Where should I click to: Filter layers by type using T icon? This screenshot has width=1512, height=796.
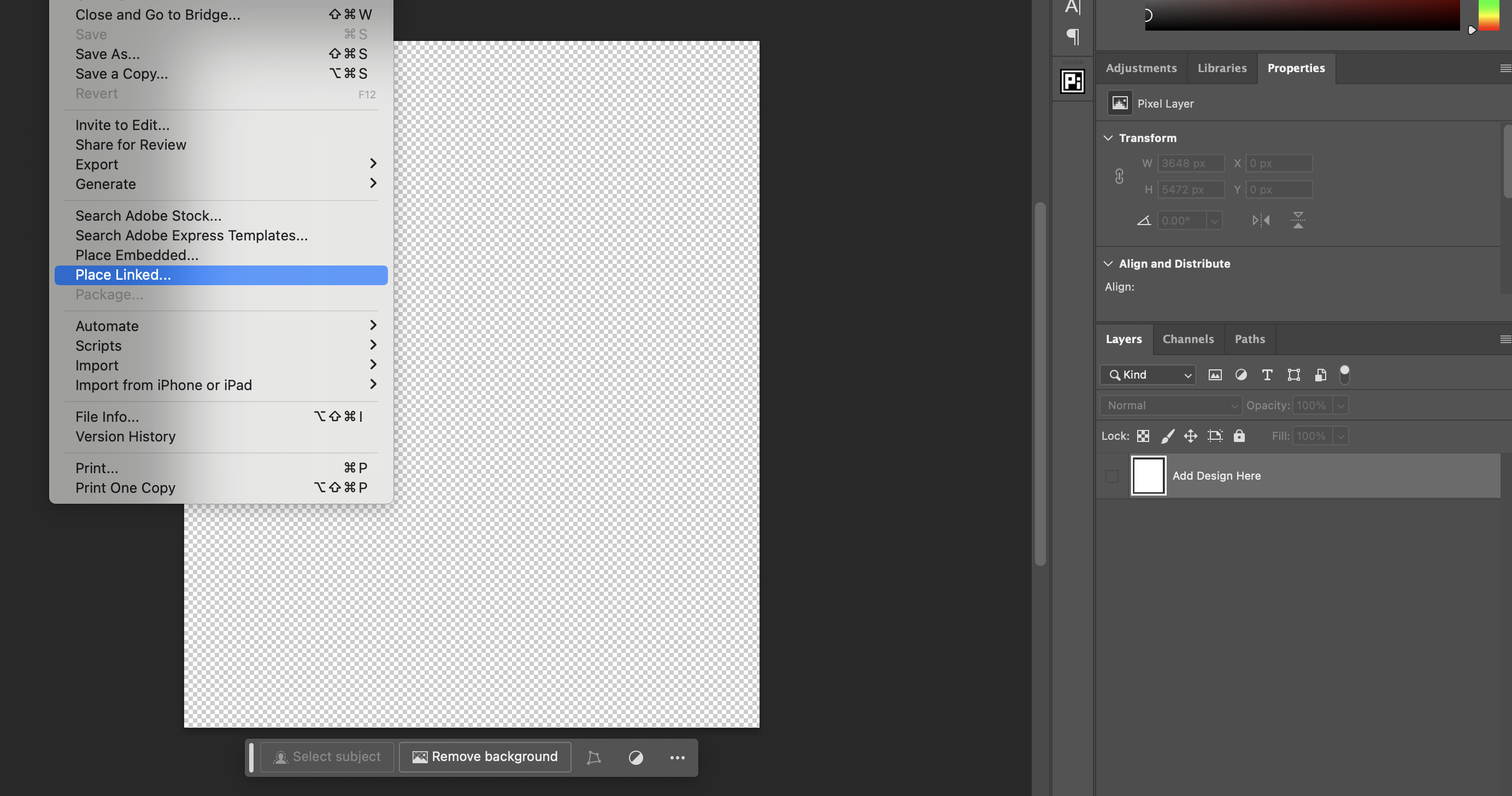(1267, 375)
